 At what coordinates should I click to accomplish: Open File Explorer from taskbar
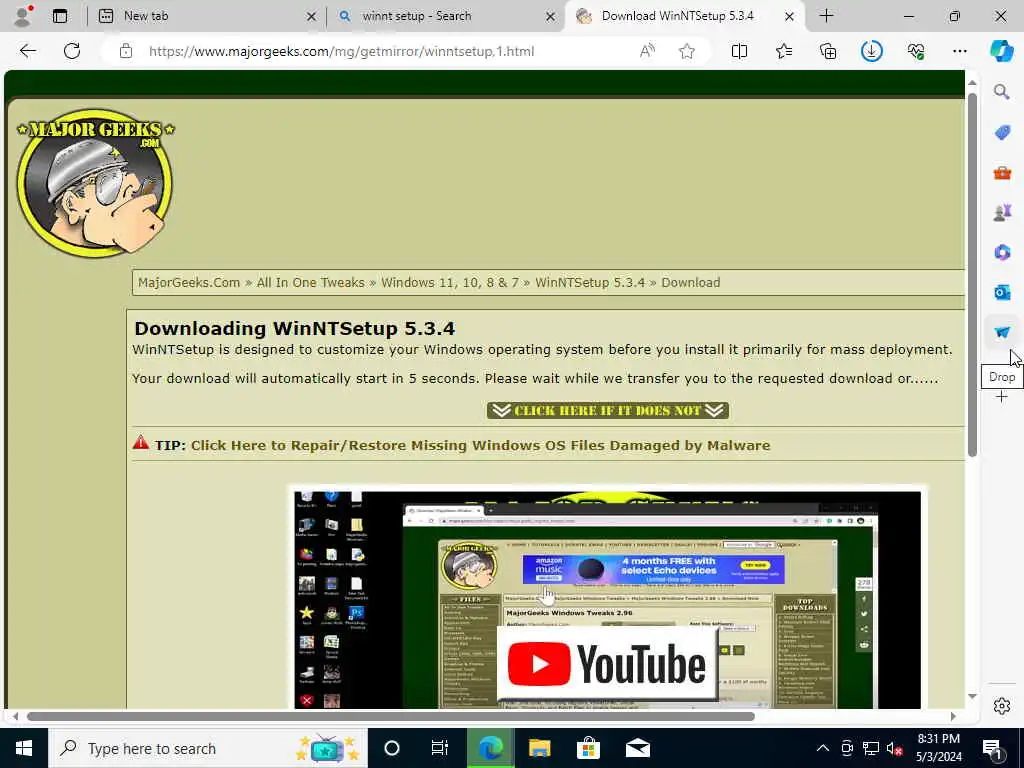click(x=539, y=748)
